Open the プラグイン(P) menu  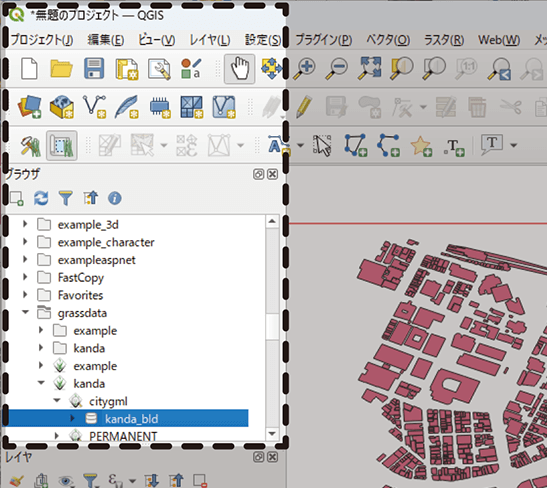coord(324,40)
